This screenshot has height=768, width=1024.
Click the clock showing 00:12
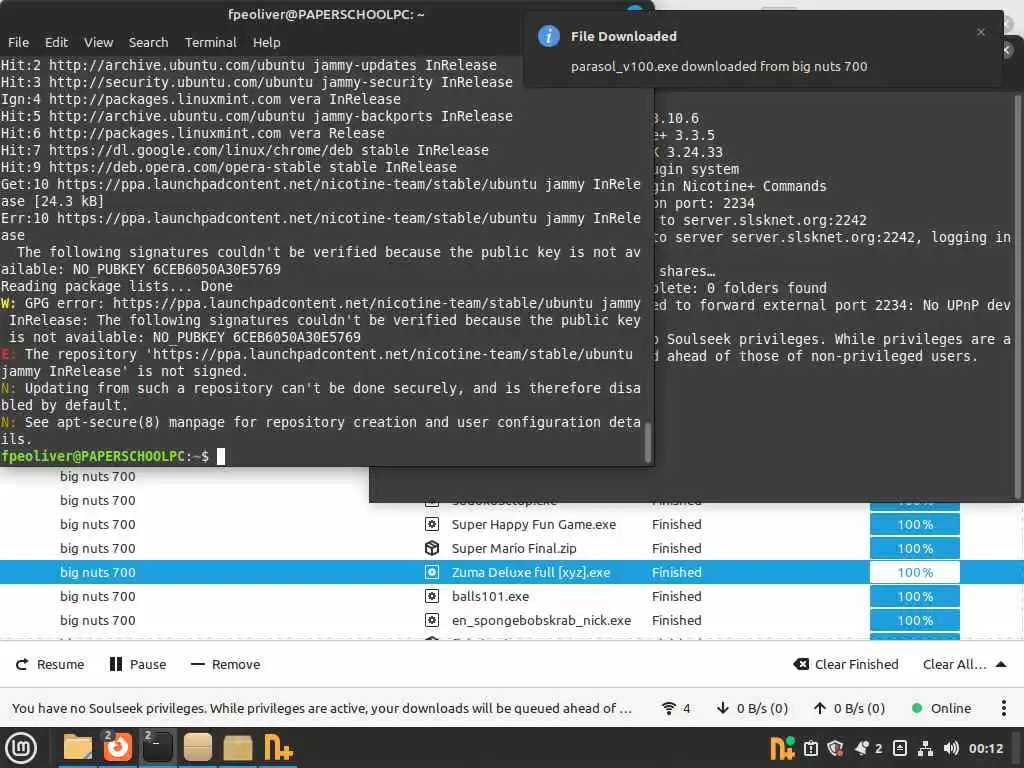coord(985,748)
